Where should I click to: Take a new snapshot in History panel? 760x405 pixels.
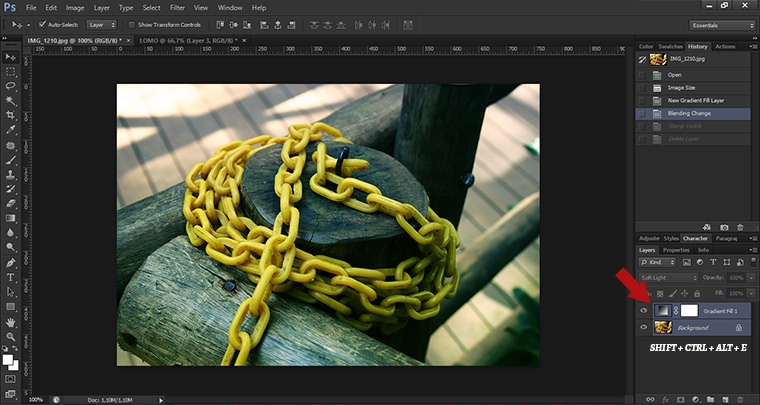[724, 228]
